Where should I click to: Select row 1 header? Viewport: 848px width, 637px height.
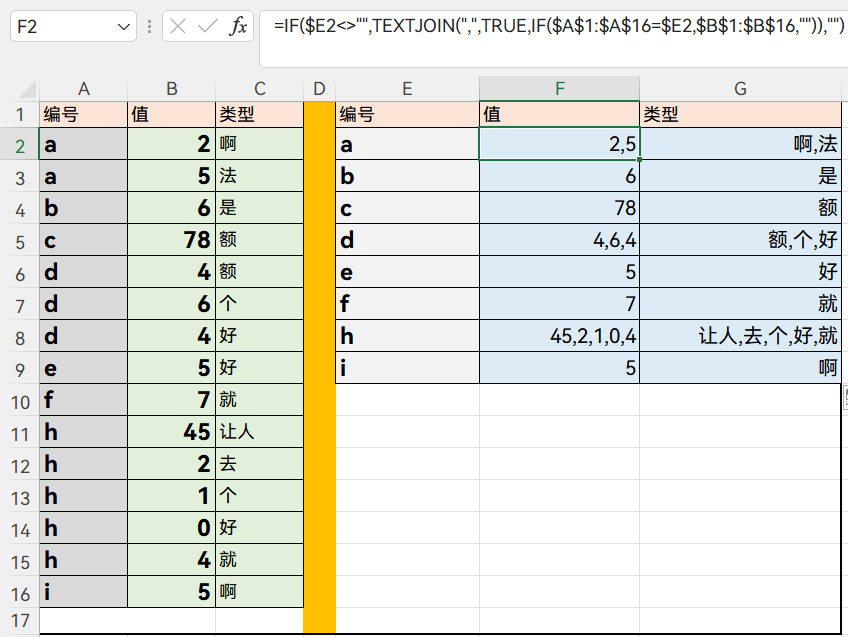[19, 114]
